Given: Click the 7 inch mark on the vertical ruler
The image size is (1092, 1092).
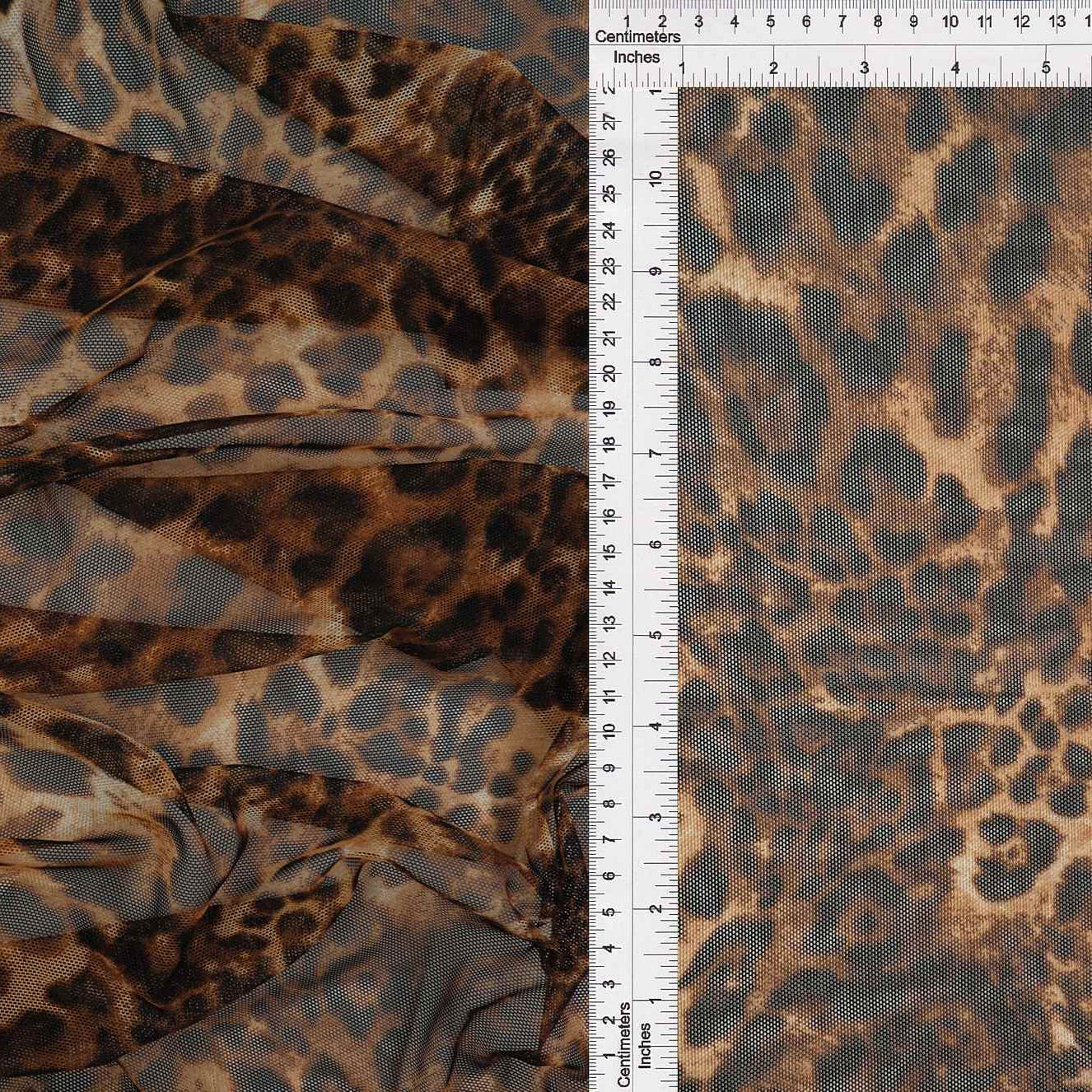Looking at the screenshot, I should 656,453.
